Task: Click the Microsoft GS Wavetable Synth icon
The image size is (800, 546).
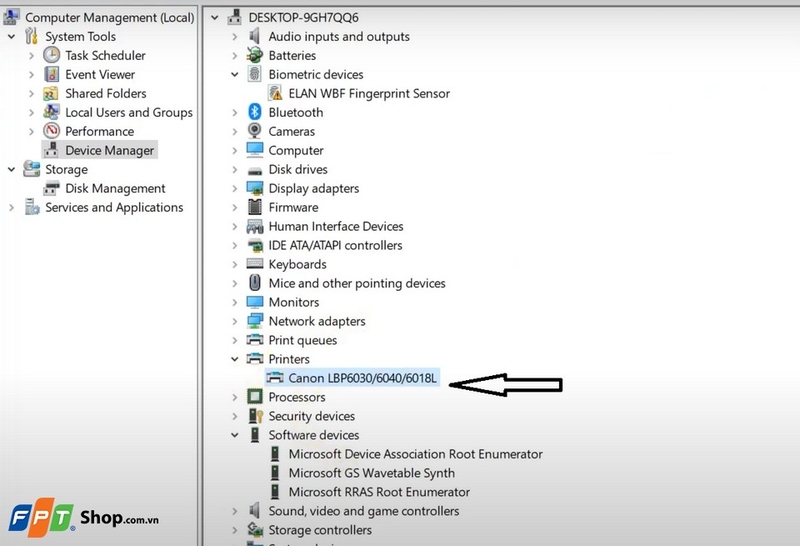Action: point(275,473)
